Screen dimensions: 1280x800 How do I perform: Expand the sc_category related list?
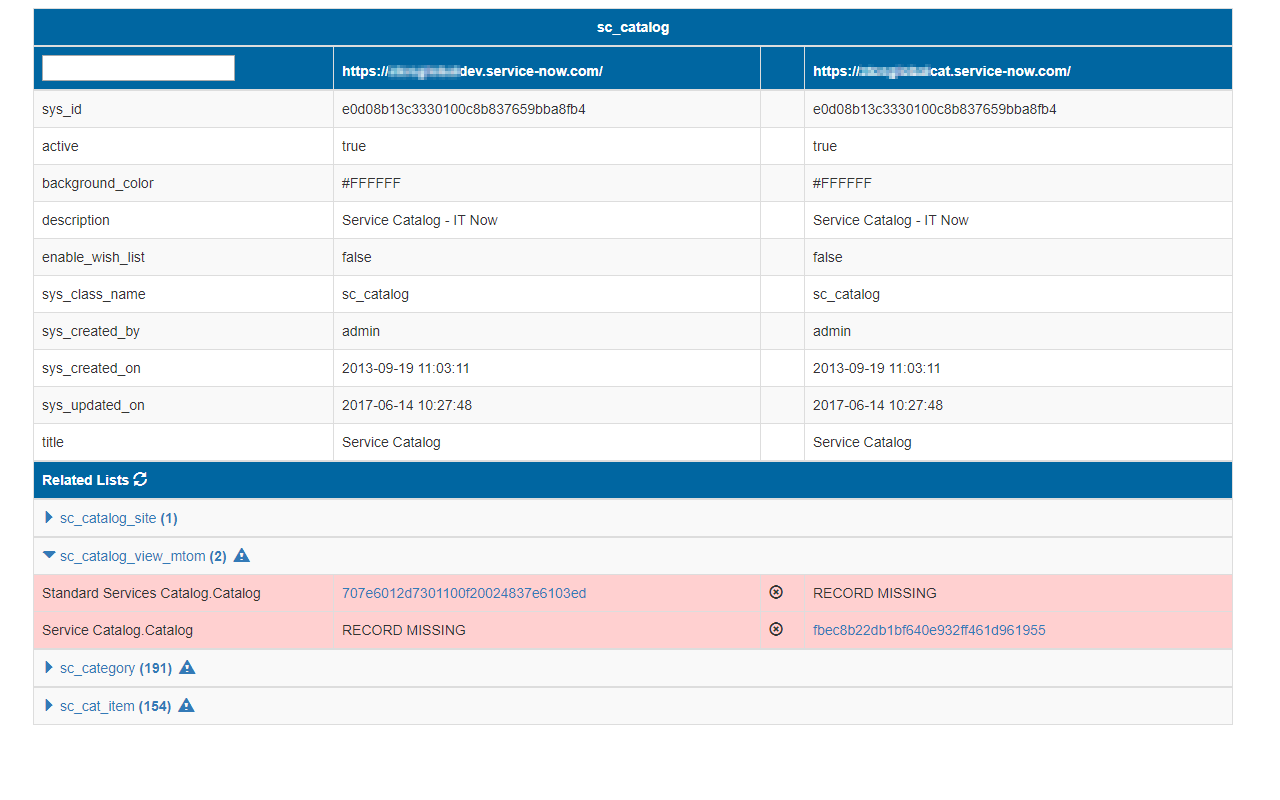48,667
